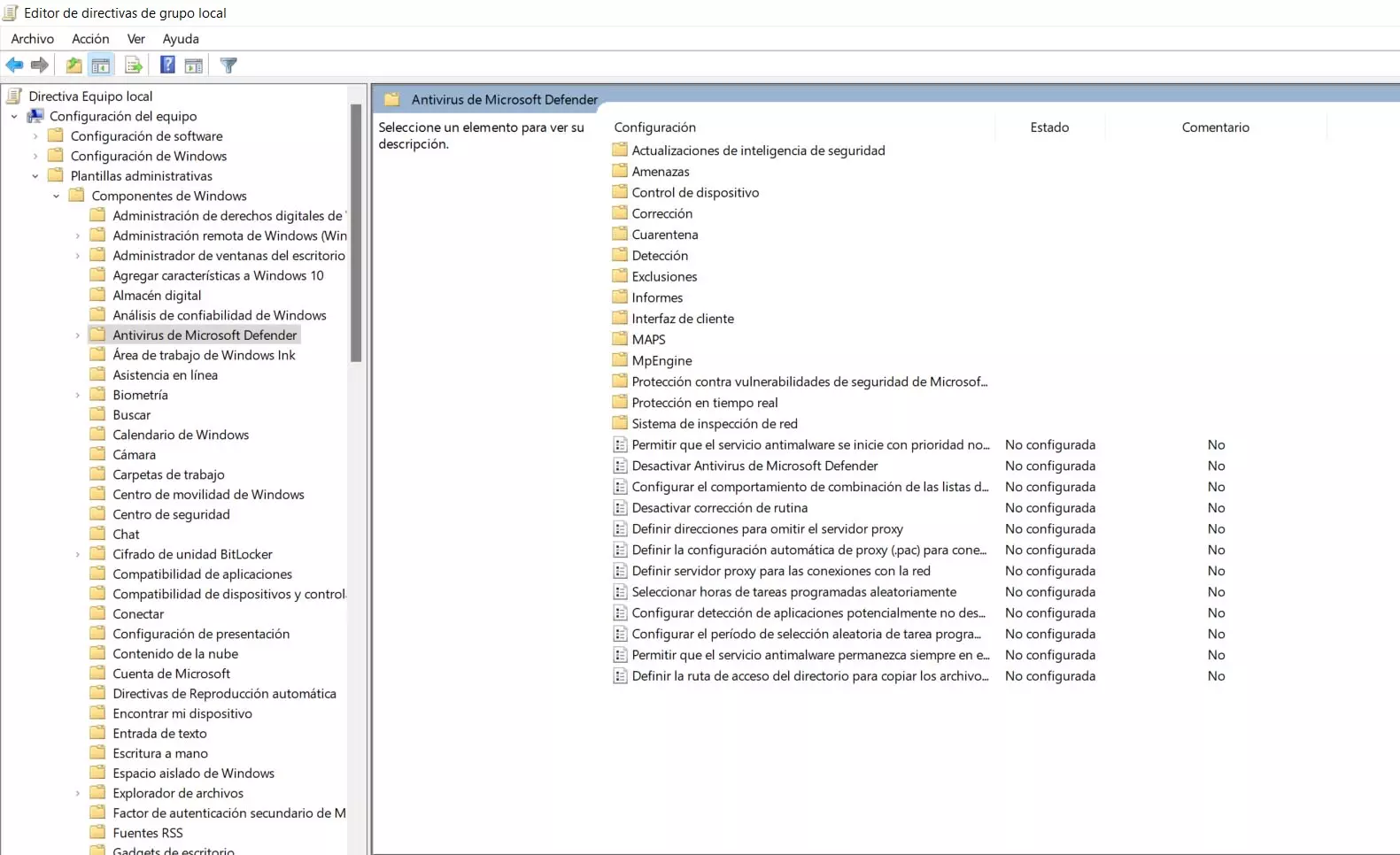The height and width of the screenshot is (855, 1400).
Task: Collapse the Configuración del equipo node
Action: click(14, 116)
